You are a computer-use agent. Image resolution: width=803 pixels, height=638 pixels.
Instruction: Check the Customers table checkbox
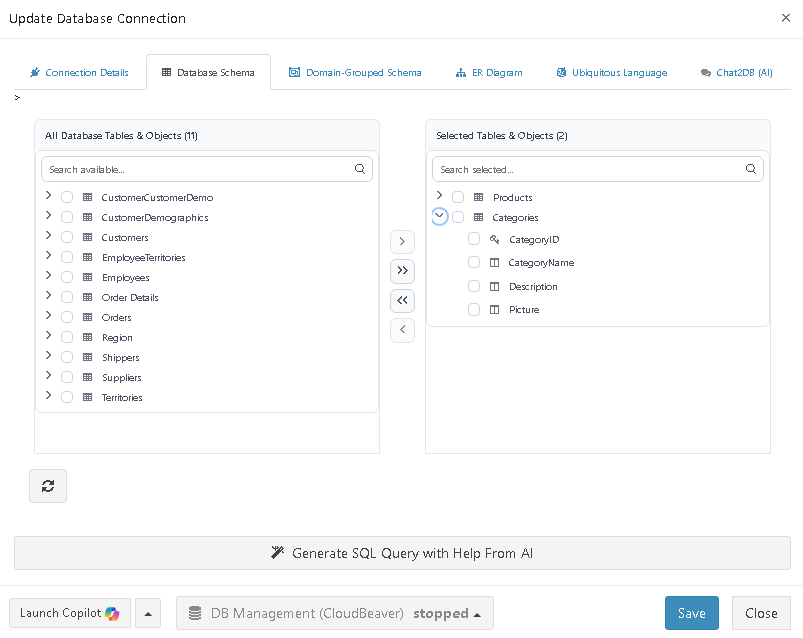(x=67, y=237)
